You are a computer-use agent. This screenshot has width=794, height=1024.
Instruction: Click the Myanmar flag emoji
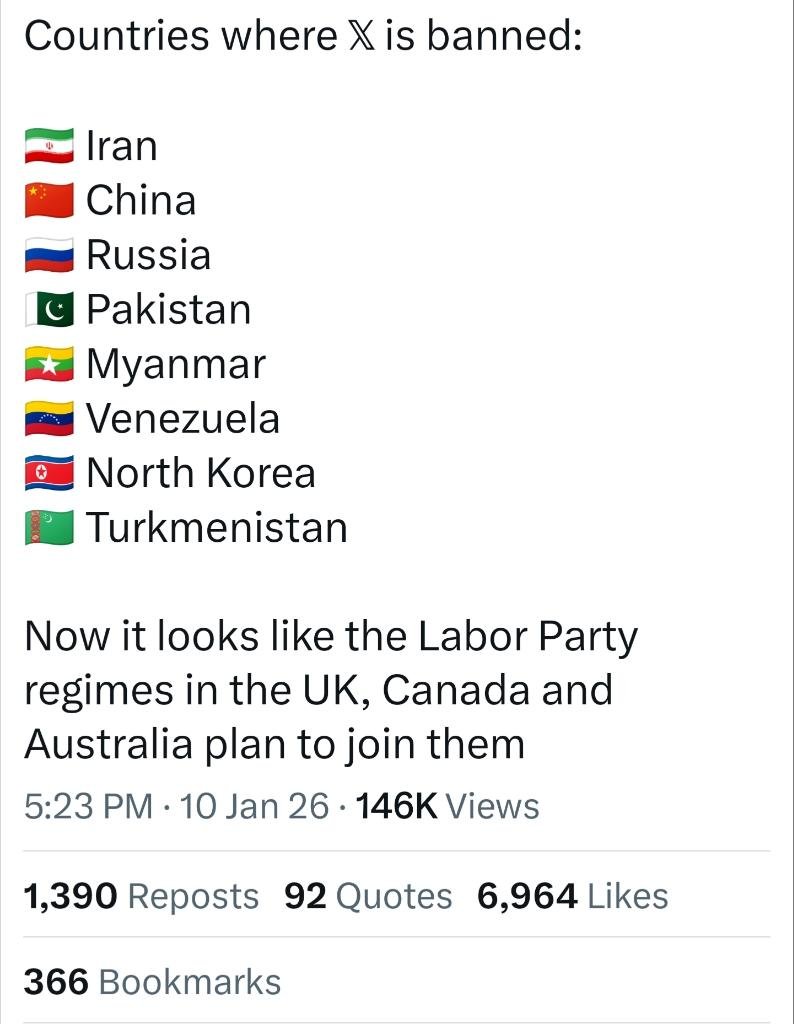click(x=50, y=364)
